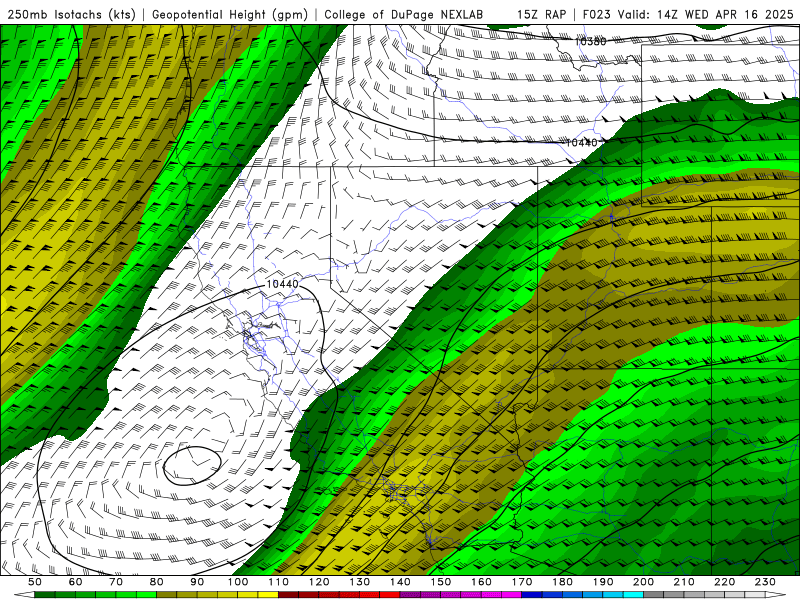The image size is (800, 600).
Task: Click the small closed height contour off the coast
Action: (x=192, y=465)
